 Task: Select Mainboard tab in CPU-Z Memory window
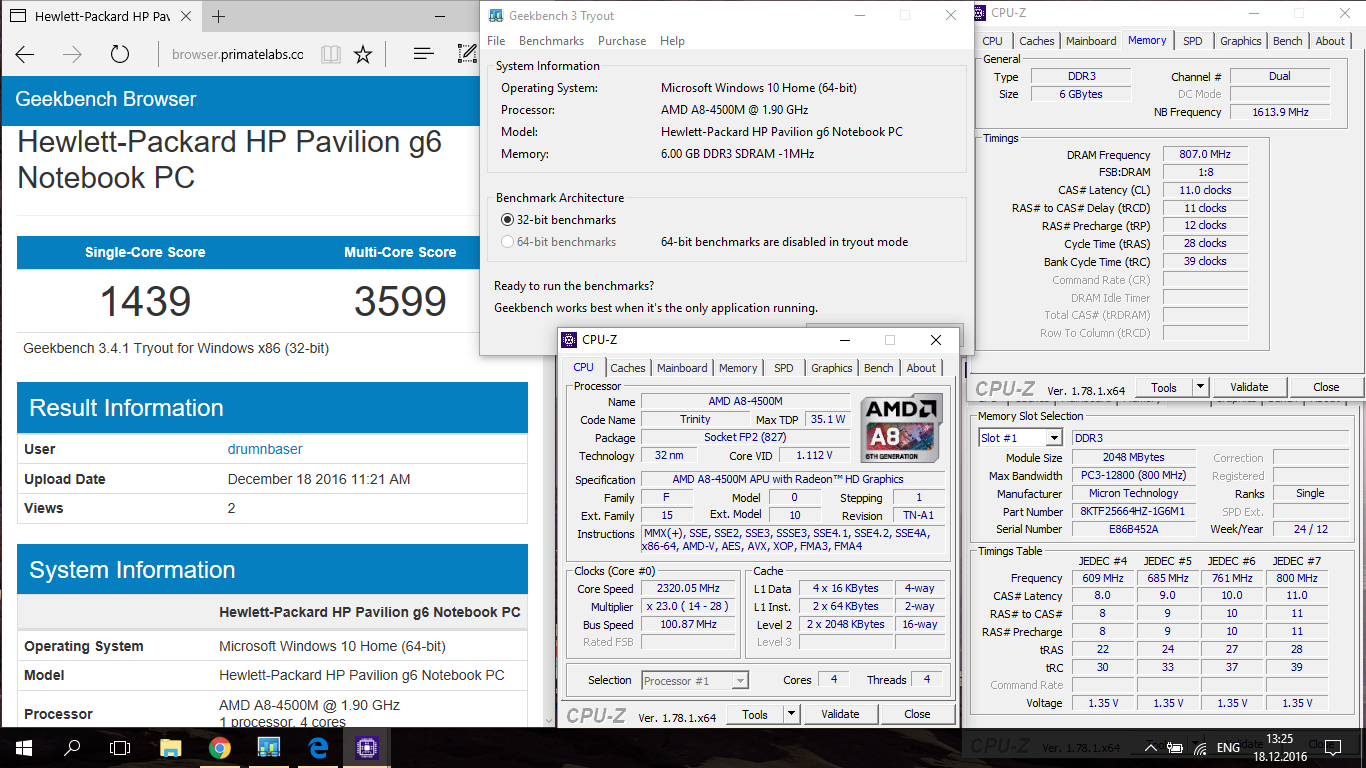[x=1091, y=41]
